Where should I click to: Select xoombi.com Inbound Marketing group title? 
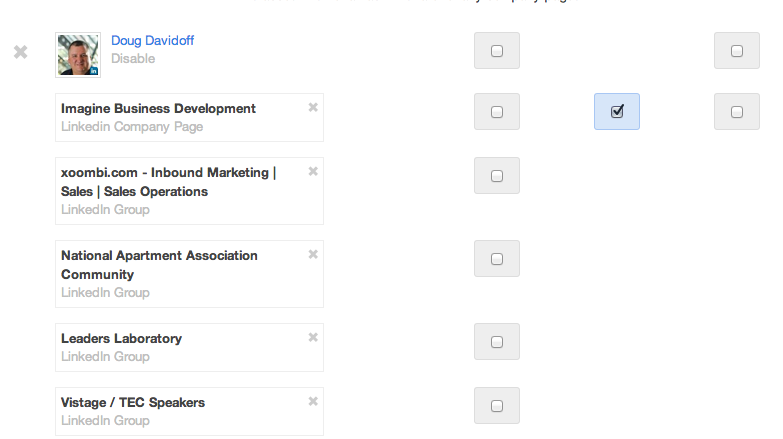click(169, 182)
